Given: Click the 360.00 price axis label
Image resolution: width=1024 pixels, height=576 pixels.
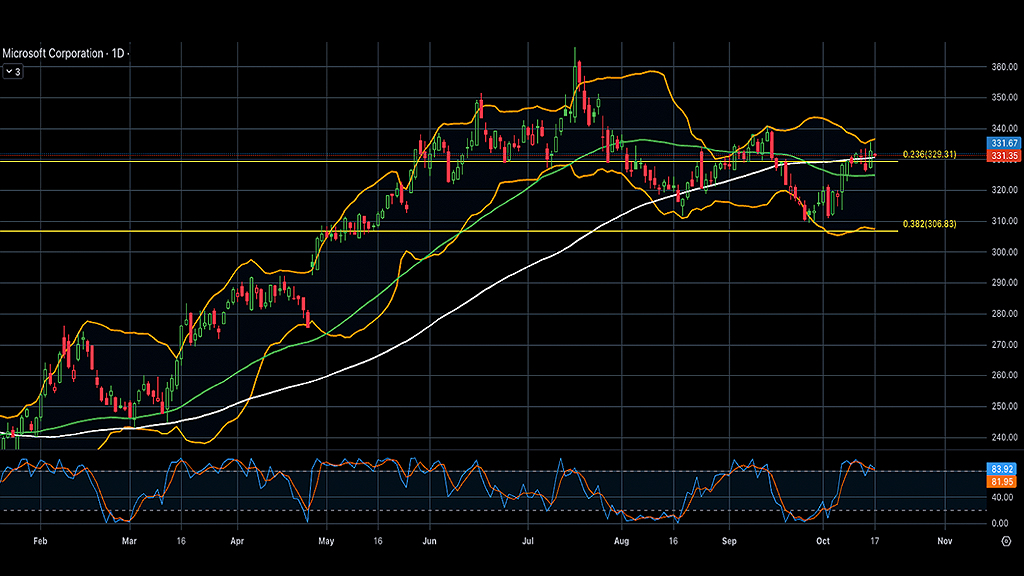Looking at the screenshot, I should click(1004, 67).
